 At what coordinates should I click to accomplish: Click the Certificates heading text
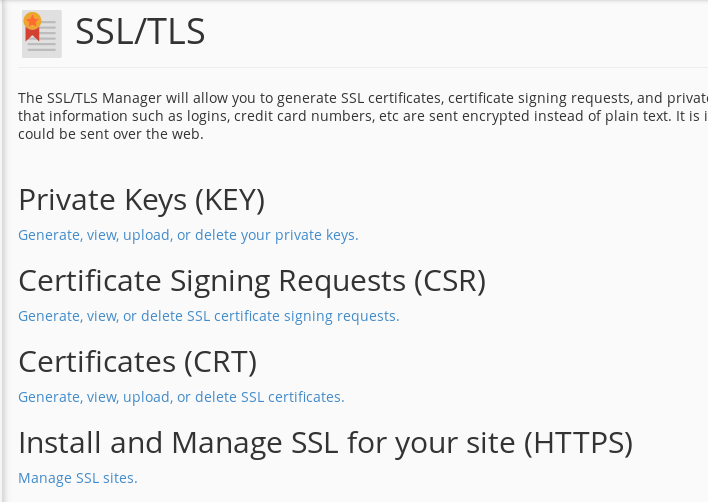(x=96, y=361)
